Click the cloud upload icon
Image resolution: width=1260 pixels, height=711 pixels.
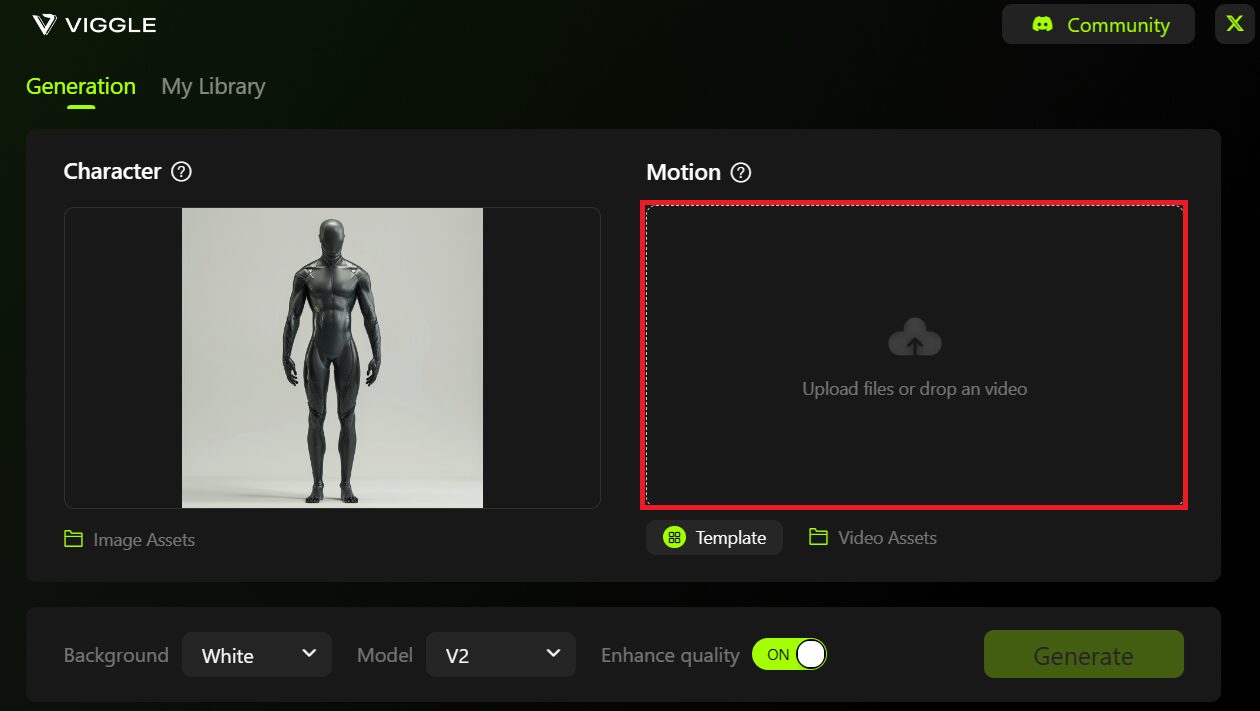pos(914,339)
